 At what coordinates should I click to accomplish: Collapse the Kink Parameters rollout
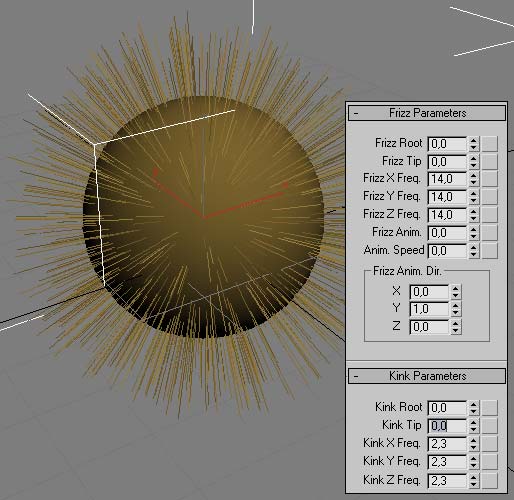[x=427, y=376]
